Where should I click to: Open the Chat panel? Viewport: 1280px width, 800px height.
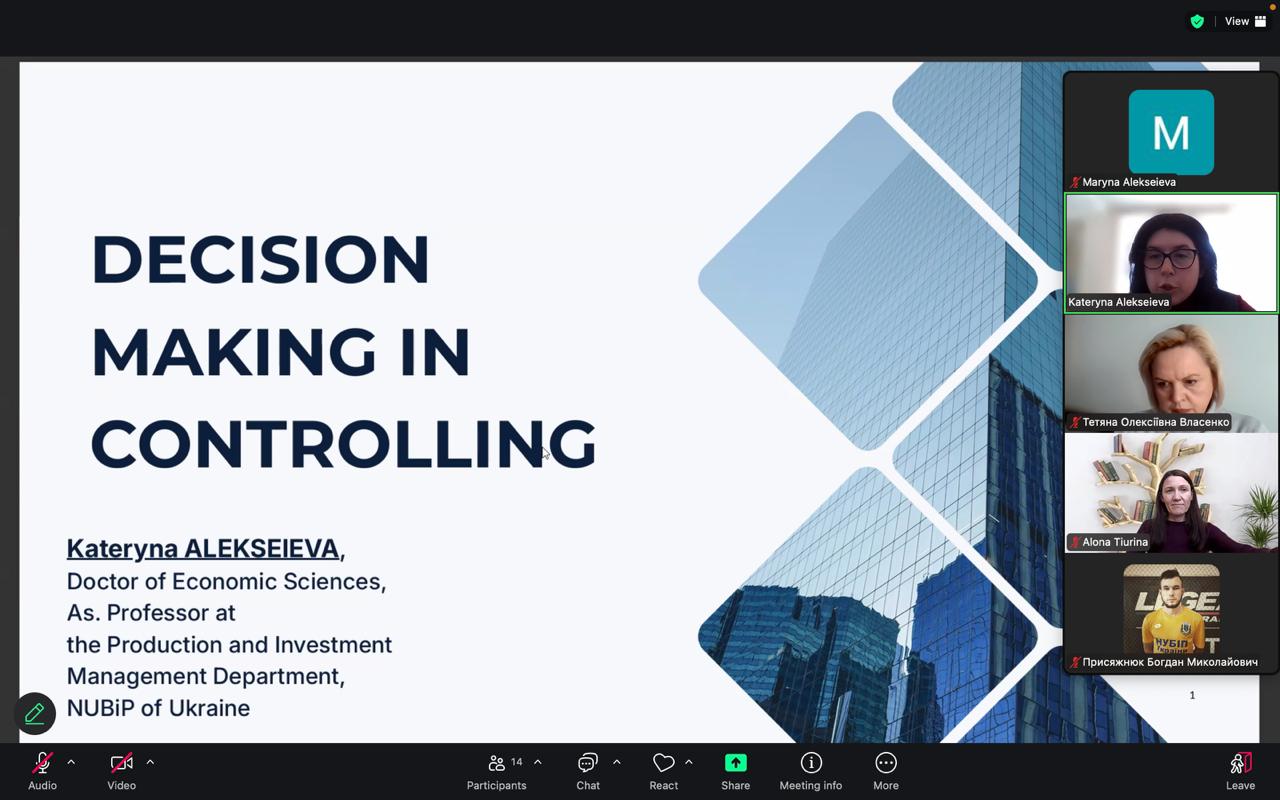[588, 770]
